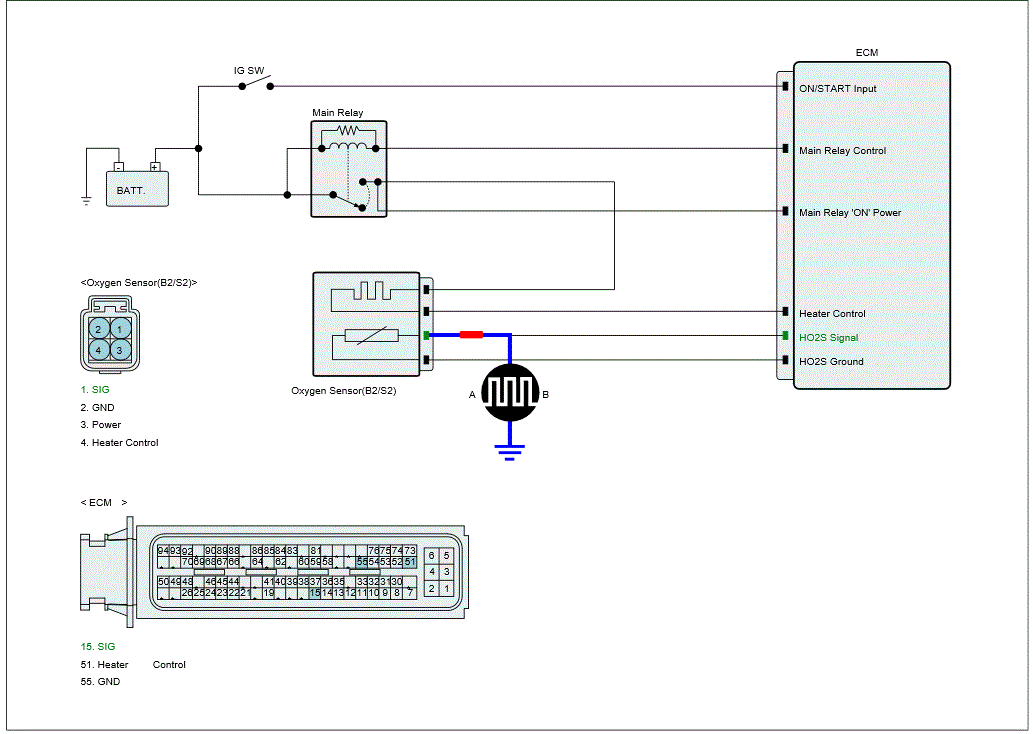
Task: Click the oscilloscope waveform symbol
Action: tap(510, 393)
